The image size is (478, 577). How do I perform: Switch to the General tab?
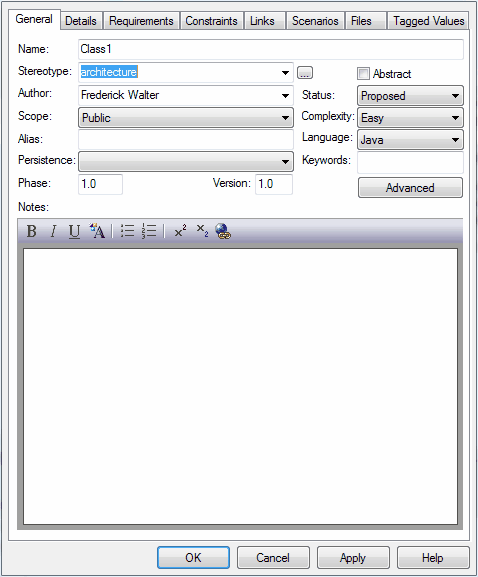pyautogui.click(x=34, y=19)
